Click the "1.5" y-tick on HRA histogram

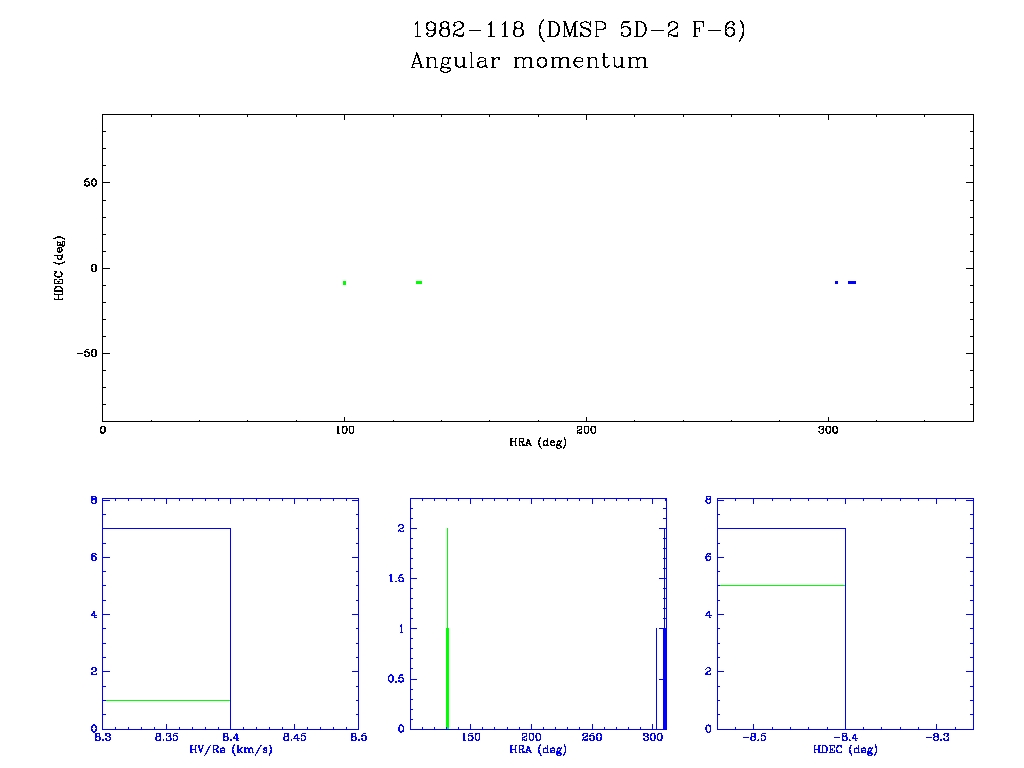coord(396,579)
